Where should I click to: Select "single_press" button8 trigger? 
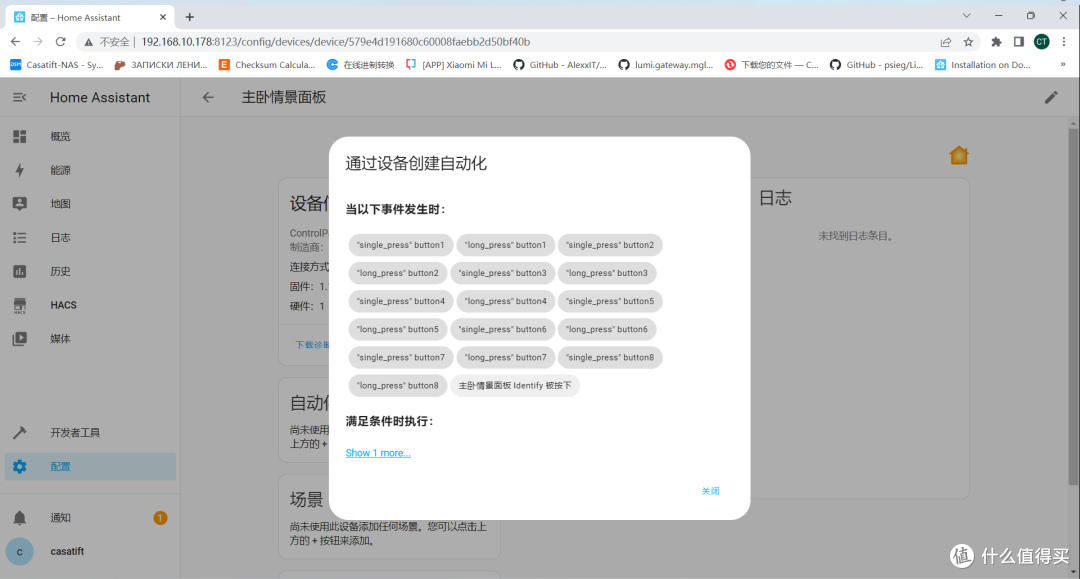click(610, 358)
